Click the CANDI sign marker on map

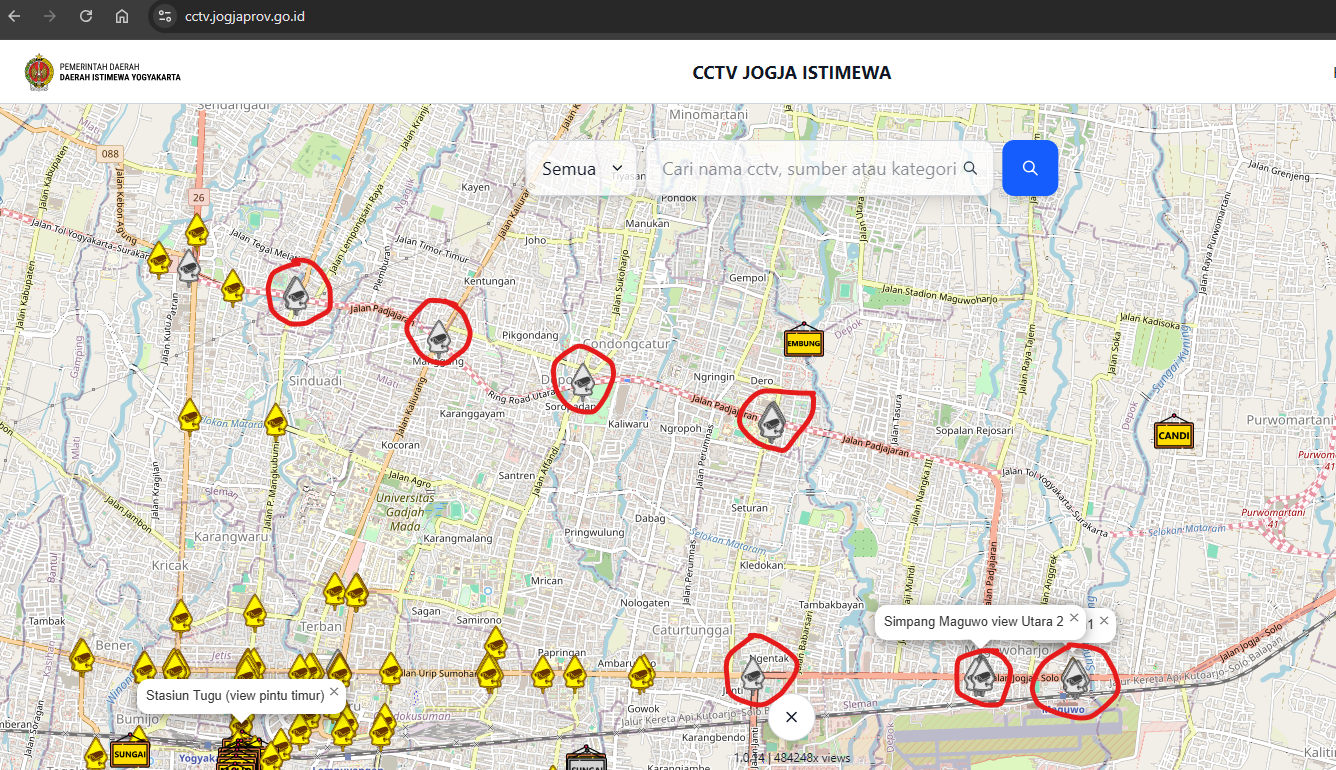coord(1173,435)
